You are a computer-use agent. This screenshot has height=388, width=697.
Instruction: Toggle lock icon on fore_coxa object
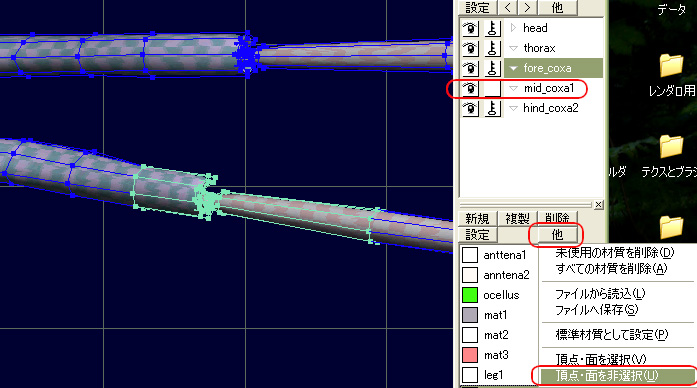pyautogui.click(x=492, y=68)
